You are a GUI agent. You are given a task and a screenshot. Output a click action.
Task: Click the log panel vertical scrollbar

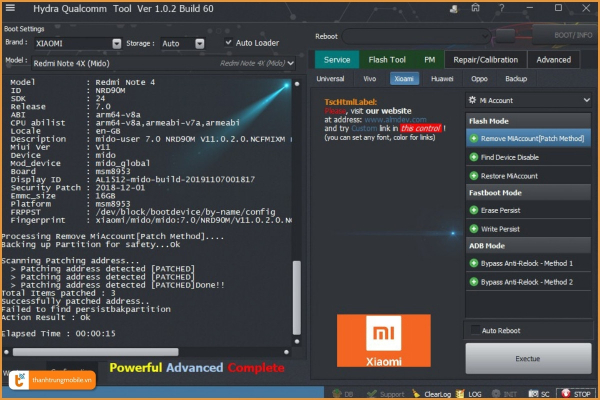(x=296, y=290)
